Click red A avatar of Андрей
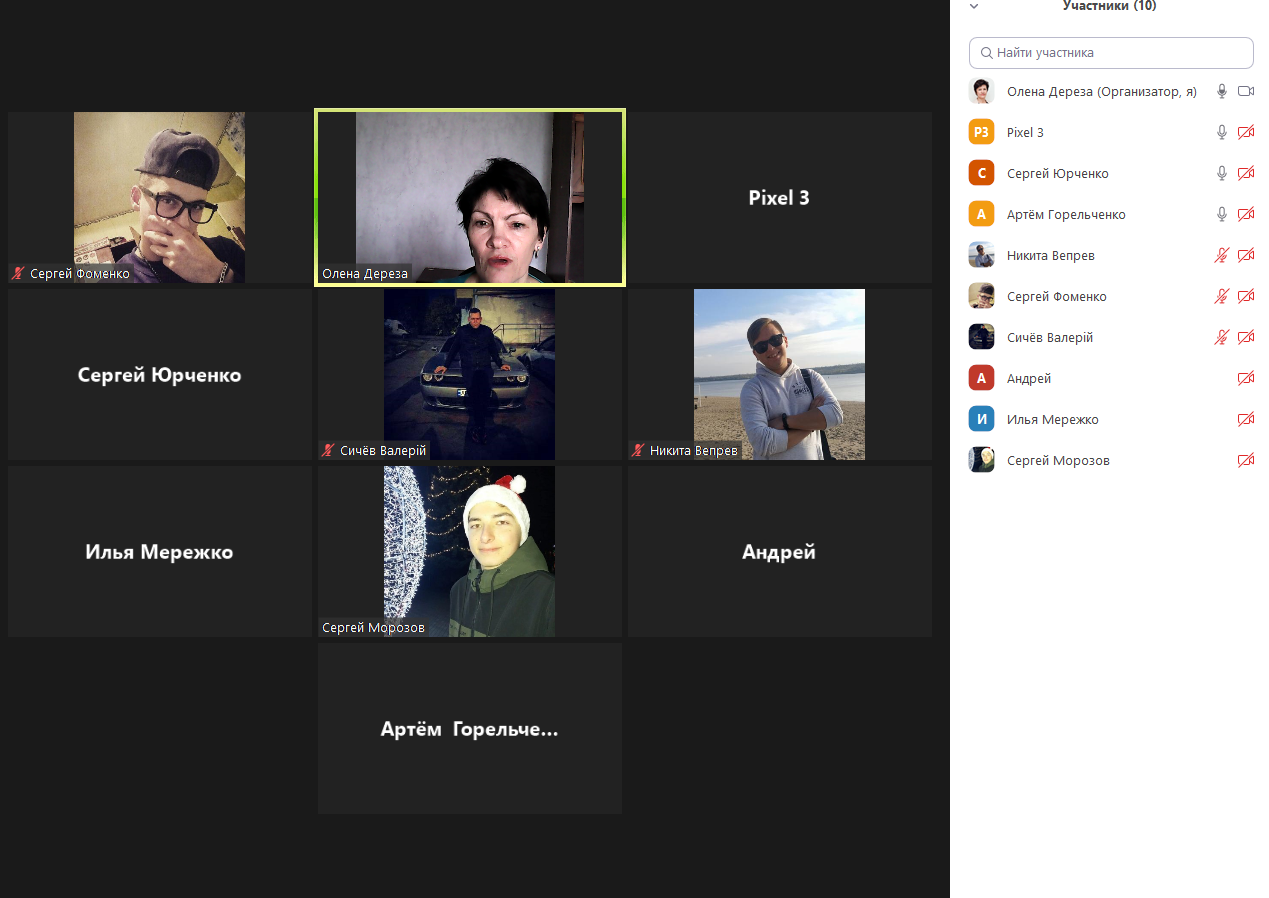The image size is (1269, 898). pyautogui.click(x=982, y=378)
